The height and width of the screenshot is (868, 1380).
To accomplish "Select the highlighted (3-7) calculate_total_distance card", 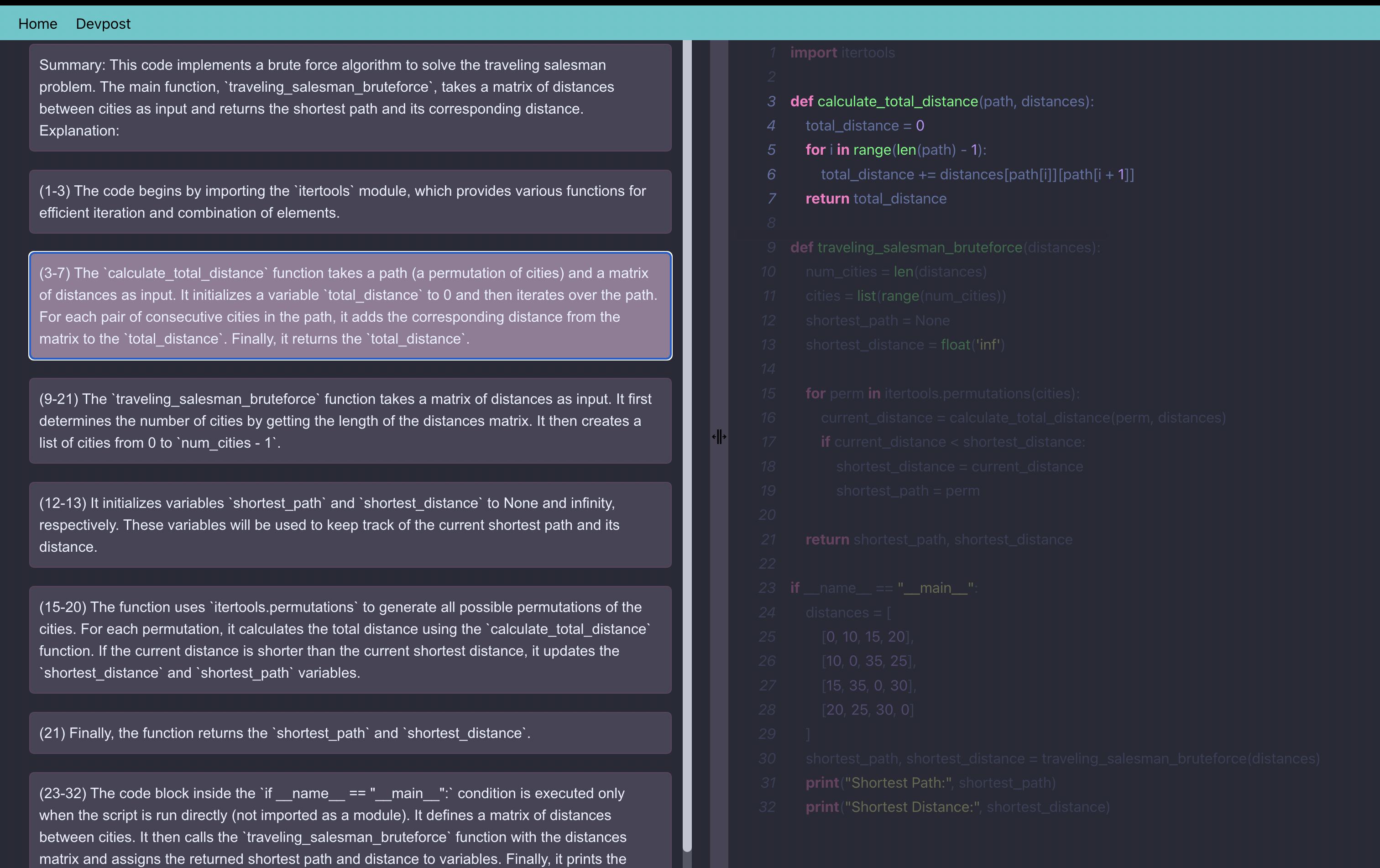I will pyautogui.click(x=350, y=305).
